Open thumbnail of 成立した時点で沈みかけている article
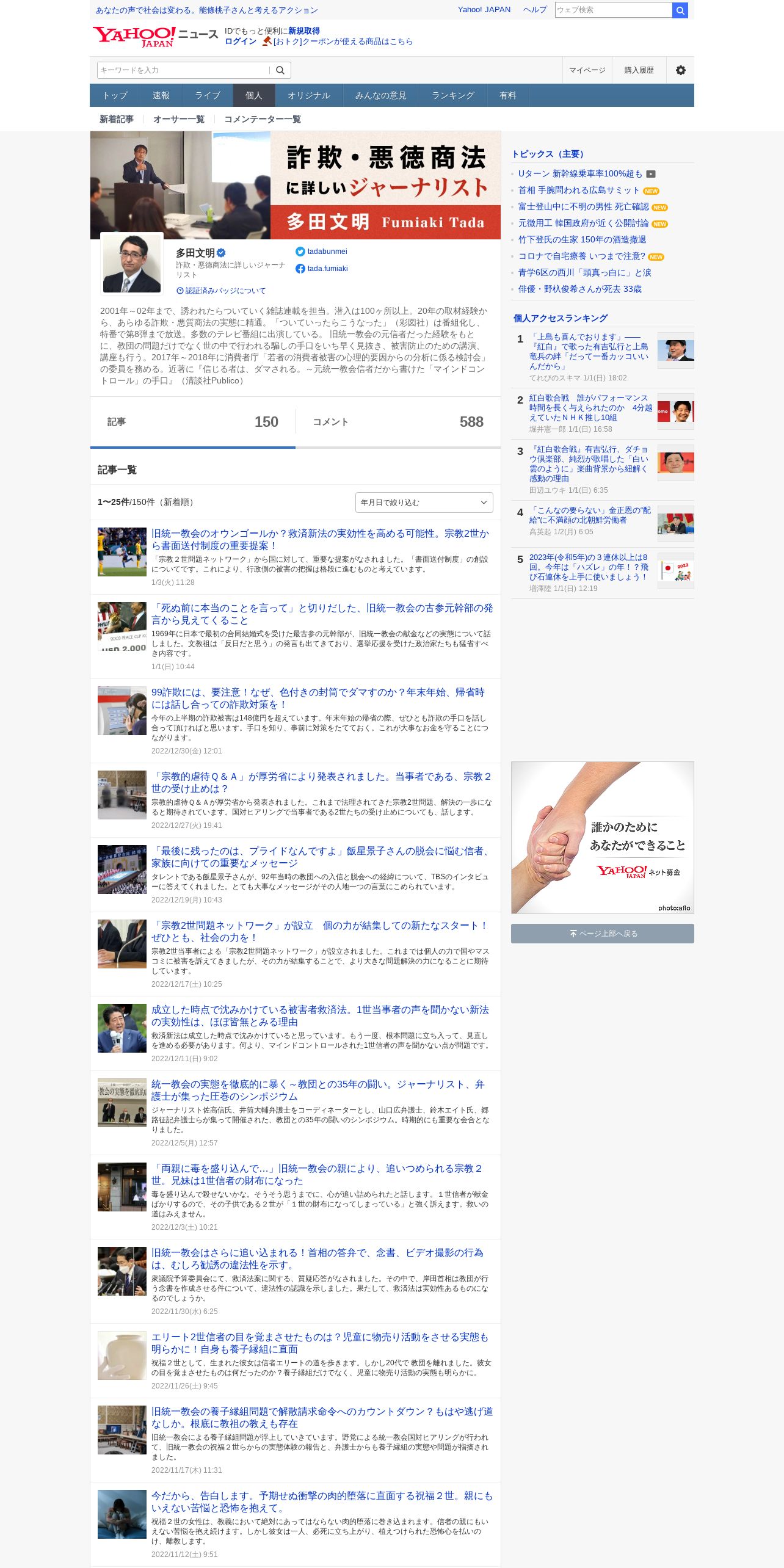 [122, 1028]
